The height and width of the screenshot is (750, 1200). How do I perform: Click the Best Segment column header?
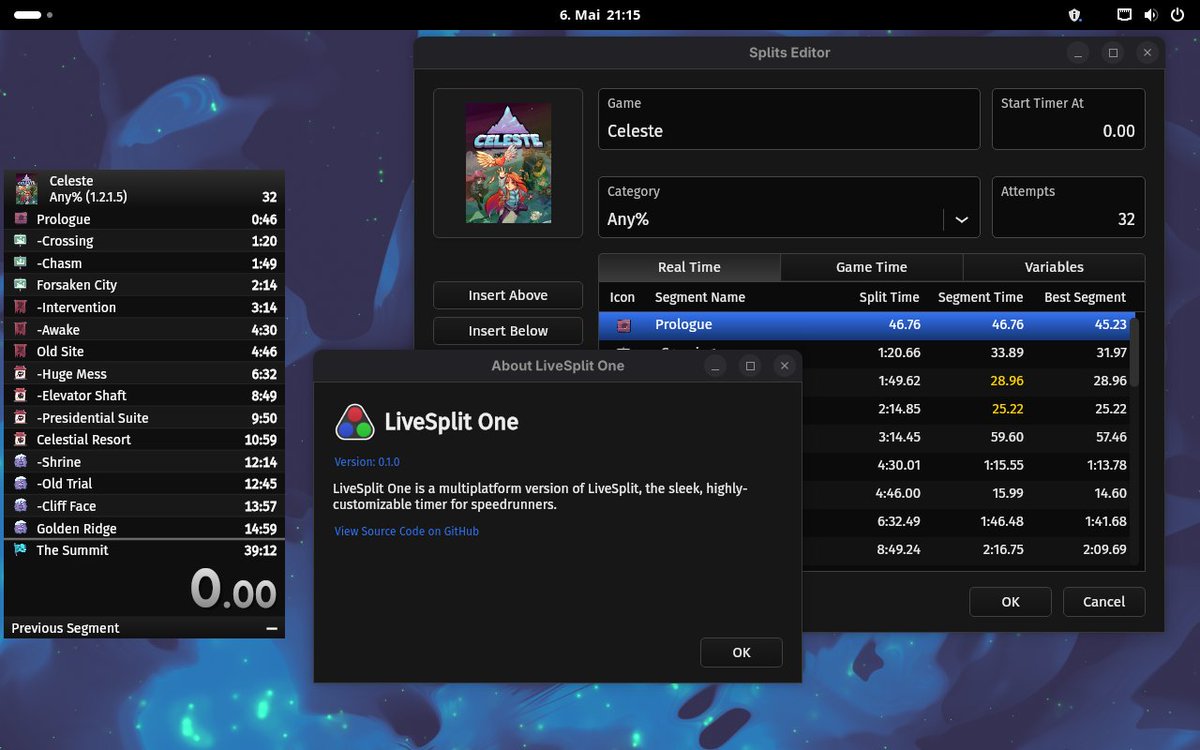1085,297
